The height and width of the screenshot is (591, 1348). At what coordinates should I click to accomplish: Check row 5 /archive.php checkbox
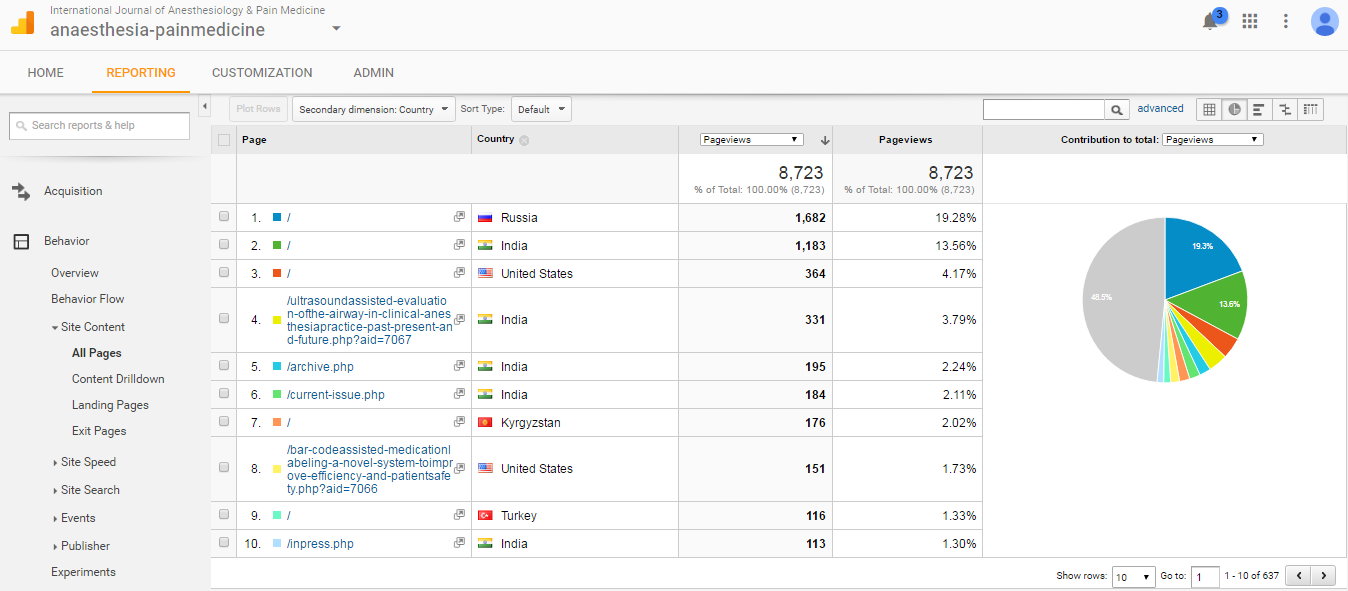coord(224,366)
